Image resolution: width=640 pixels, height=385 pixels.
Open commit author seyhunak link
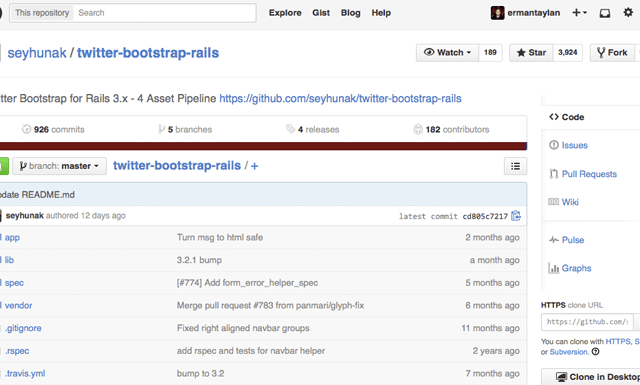tap(24, 216)
